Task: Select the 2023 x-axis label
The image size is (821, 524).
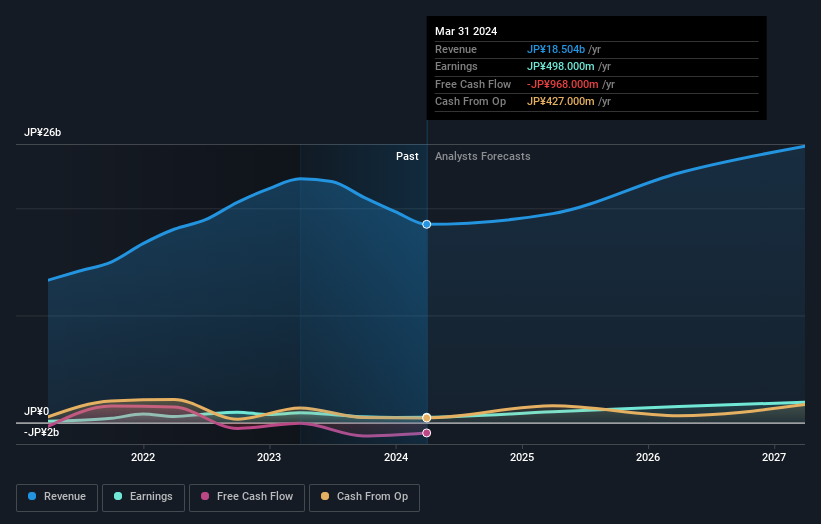Action: [x=269, y=457]
